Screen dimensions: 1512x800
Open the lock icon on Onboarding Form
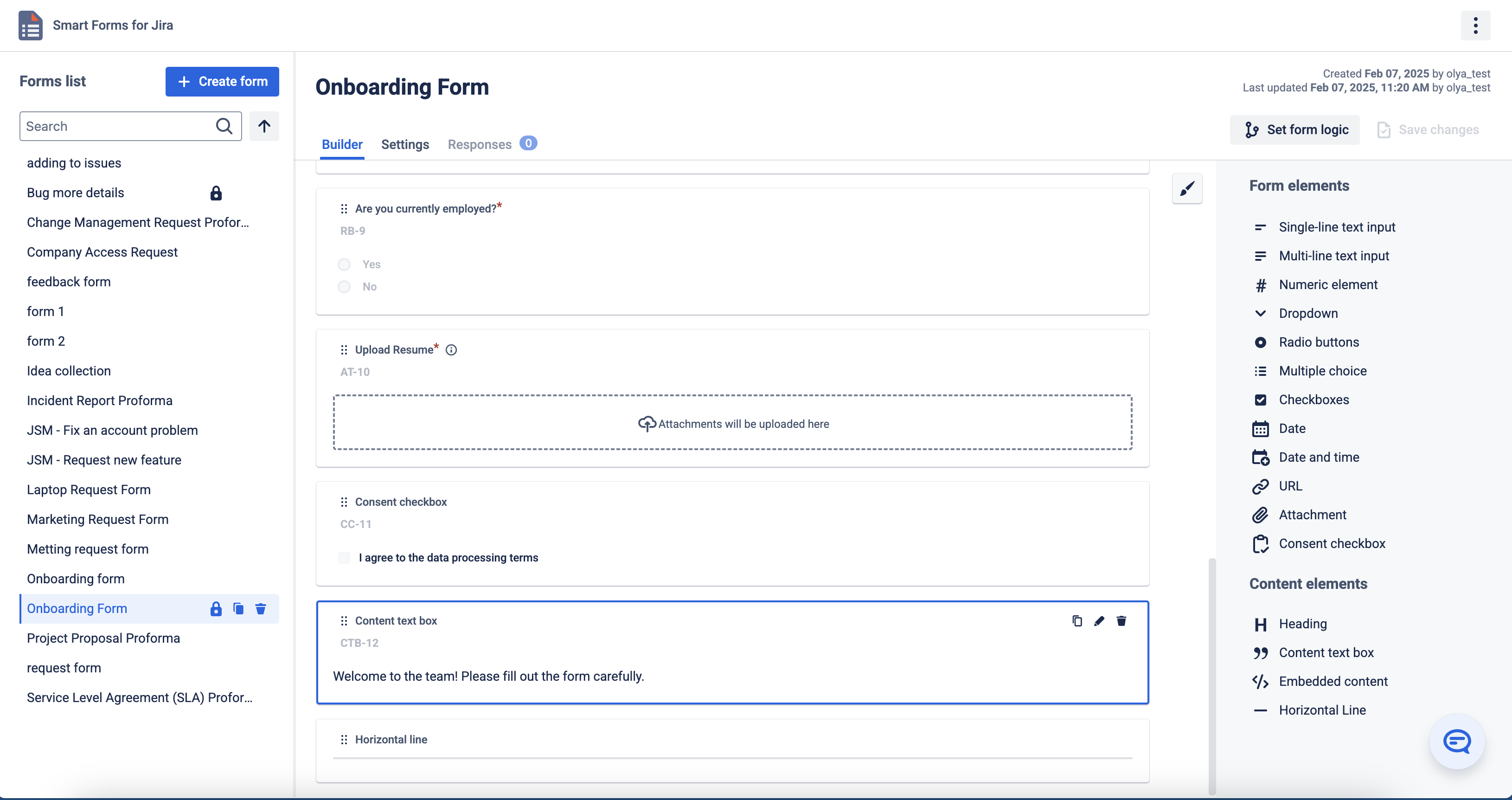(215, 609)
